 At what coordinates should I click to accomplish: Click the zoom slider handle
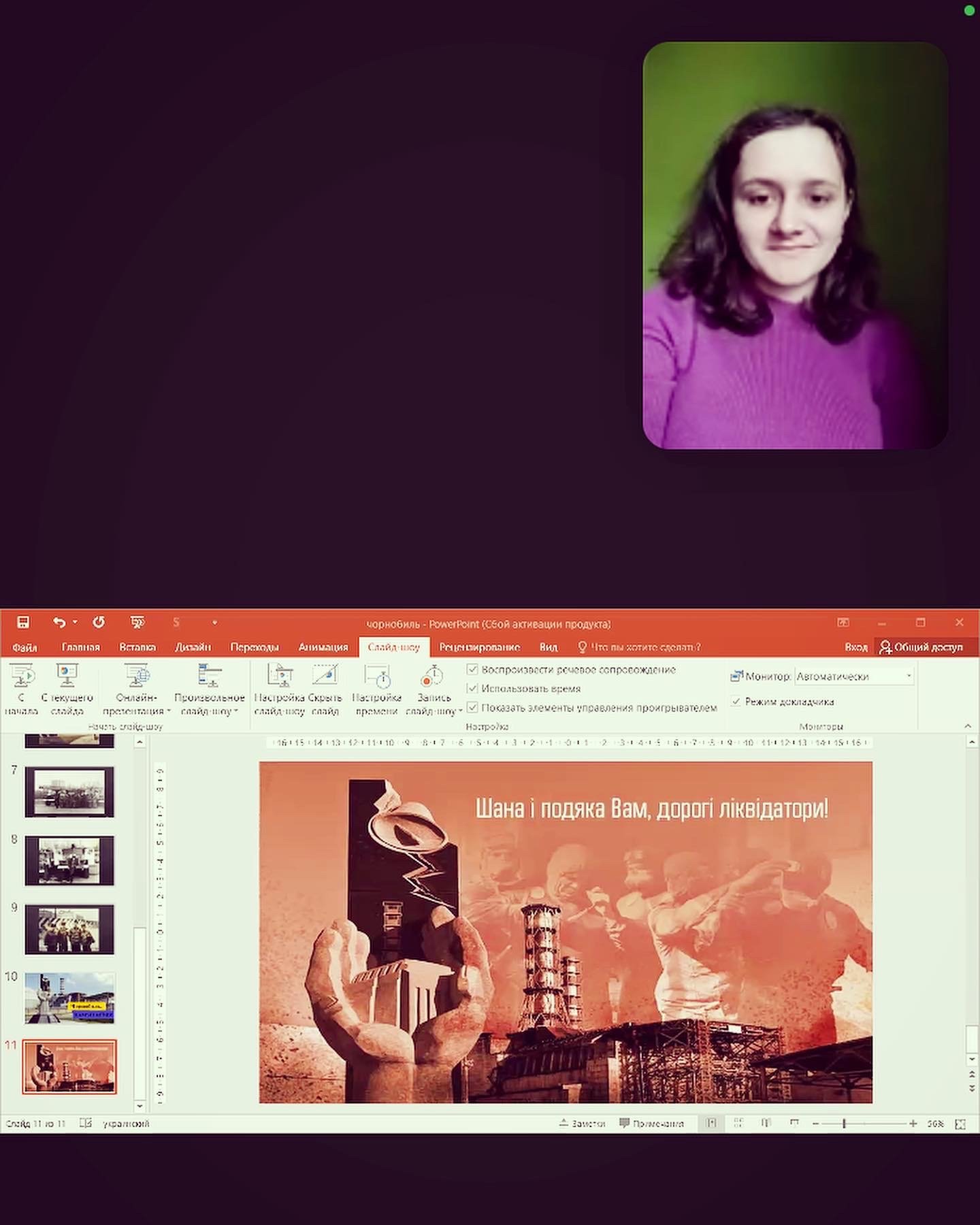844,1124
